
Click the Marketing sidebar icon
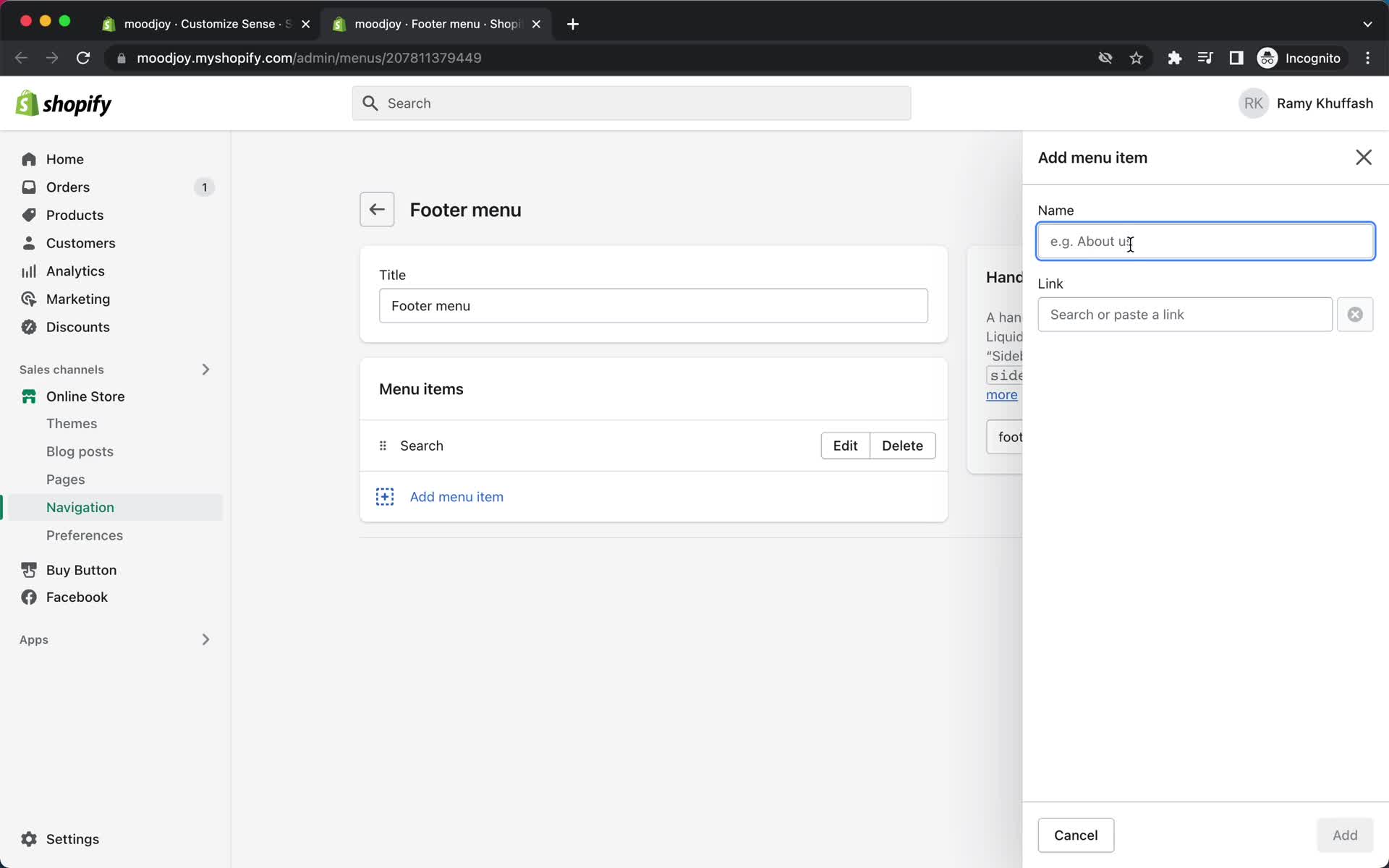pos(27,299)
